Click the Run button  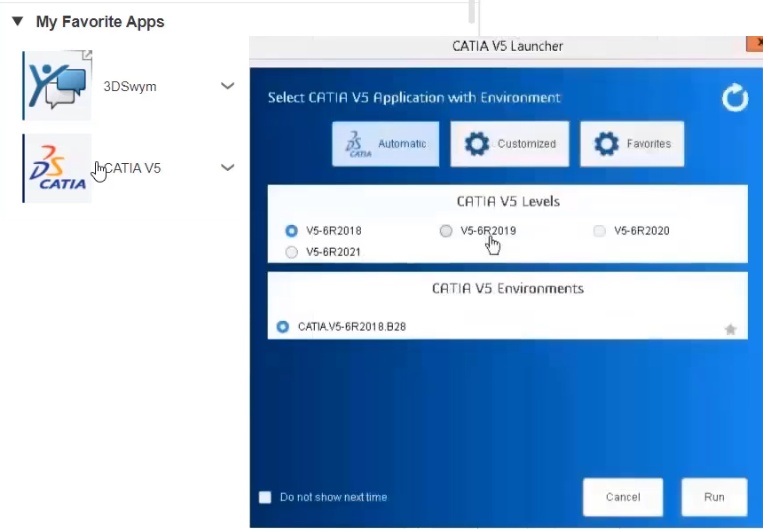[x=714, y=497]
